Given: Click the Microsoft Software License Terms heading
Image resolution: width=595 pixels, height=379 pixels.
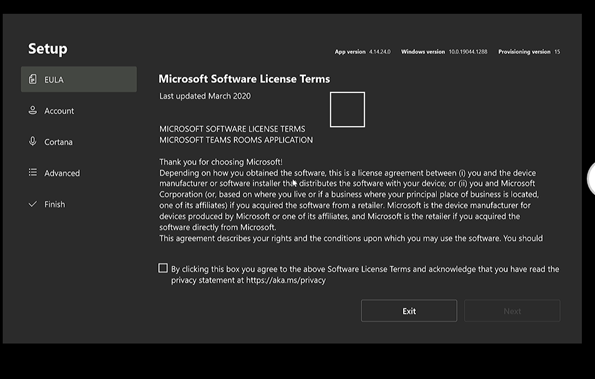Looking at the screenshot, I should (244, 79).
